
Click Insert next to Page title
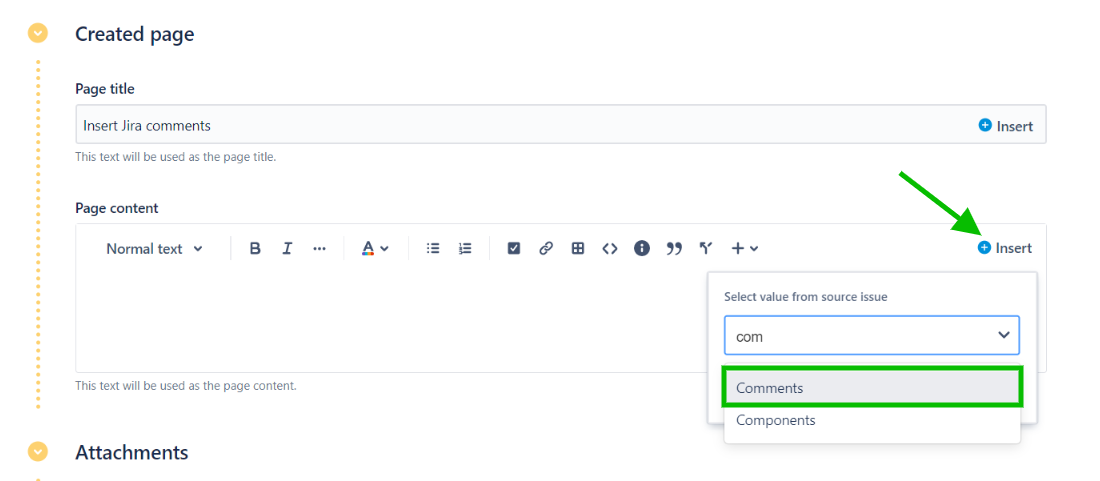(1005, 126)
